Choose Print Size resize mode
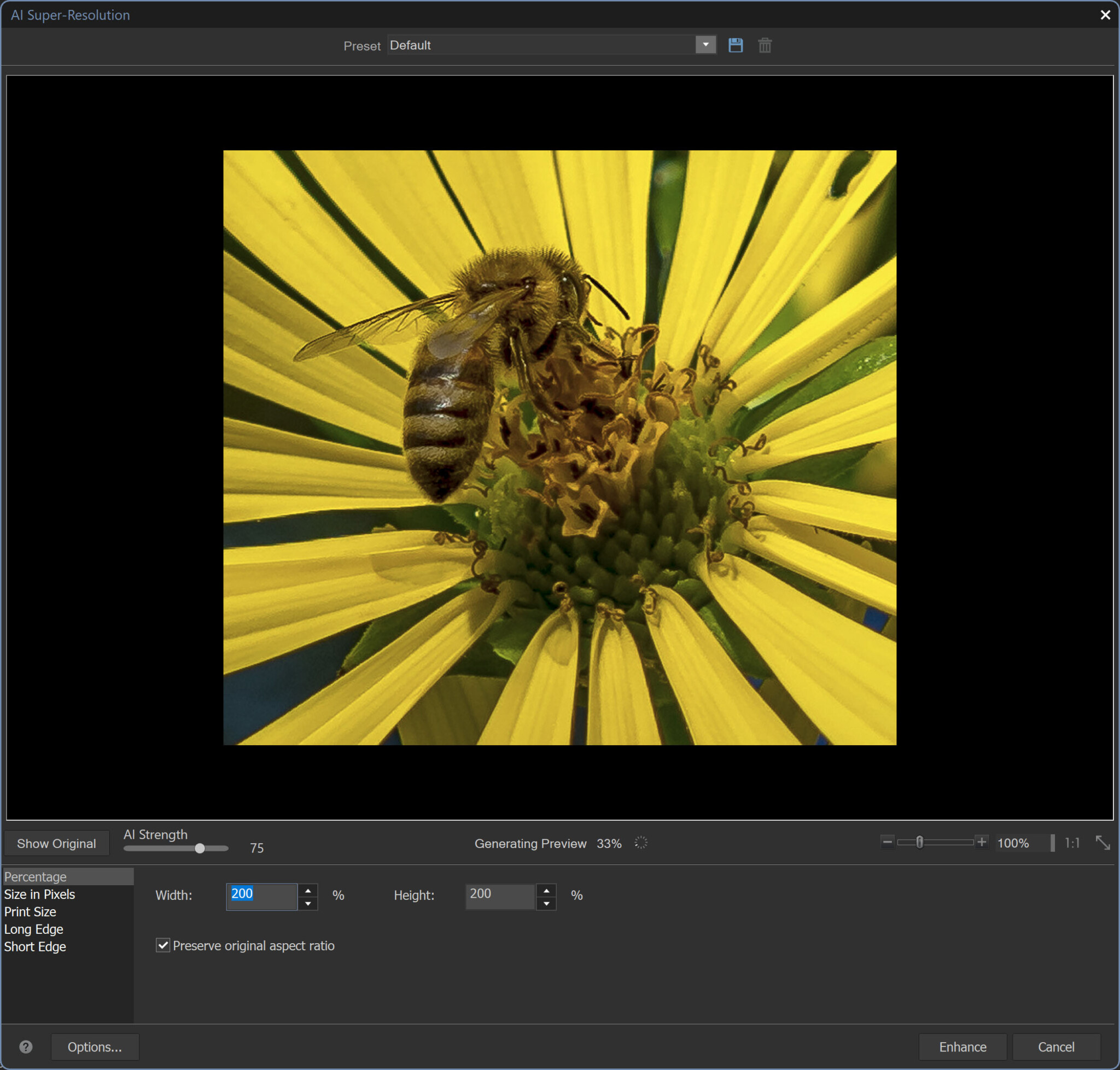1120x1070 pixels. tap(30, 912)
